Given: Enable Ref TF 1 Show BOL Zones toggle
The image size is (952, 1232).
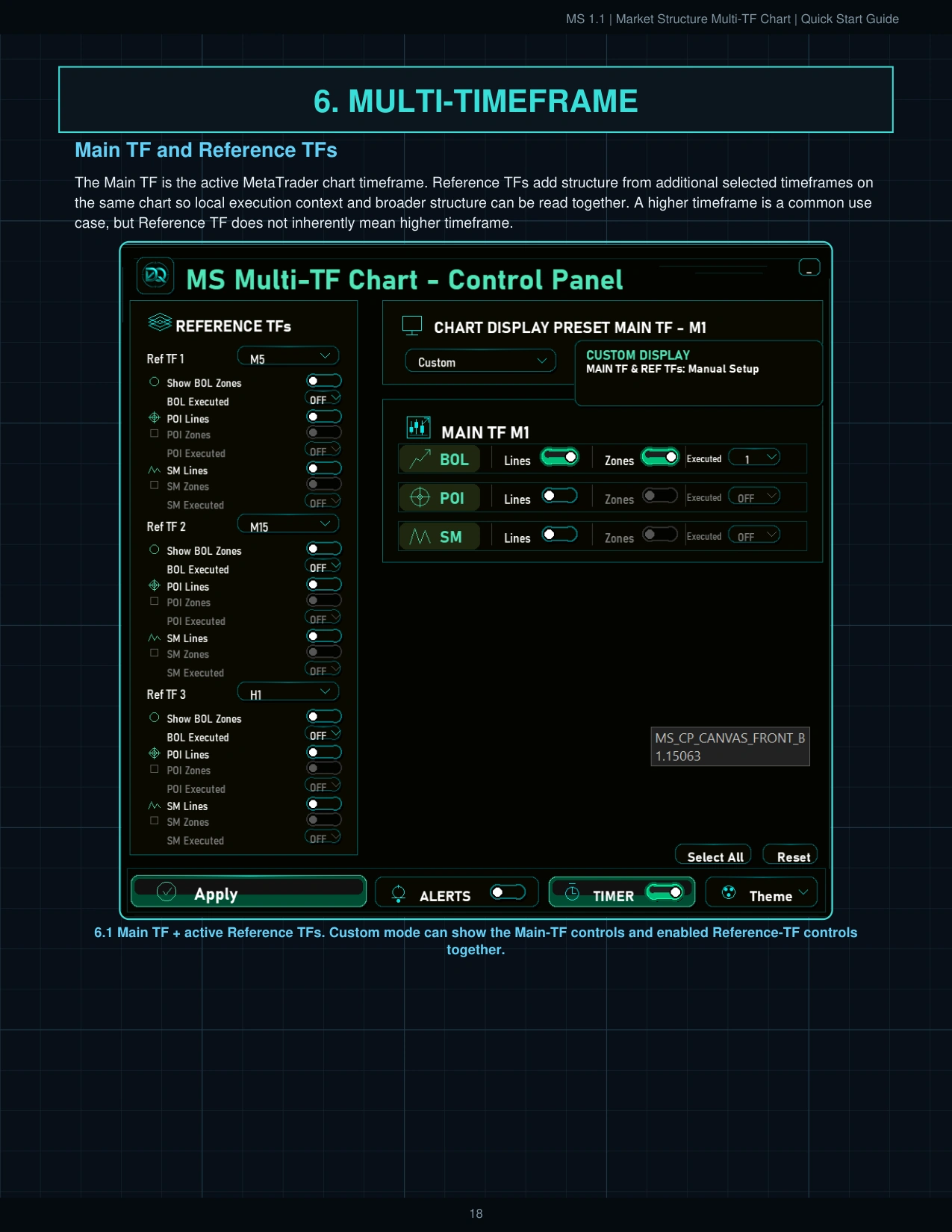Looking at the screenshot, I should coord(324,381).
